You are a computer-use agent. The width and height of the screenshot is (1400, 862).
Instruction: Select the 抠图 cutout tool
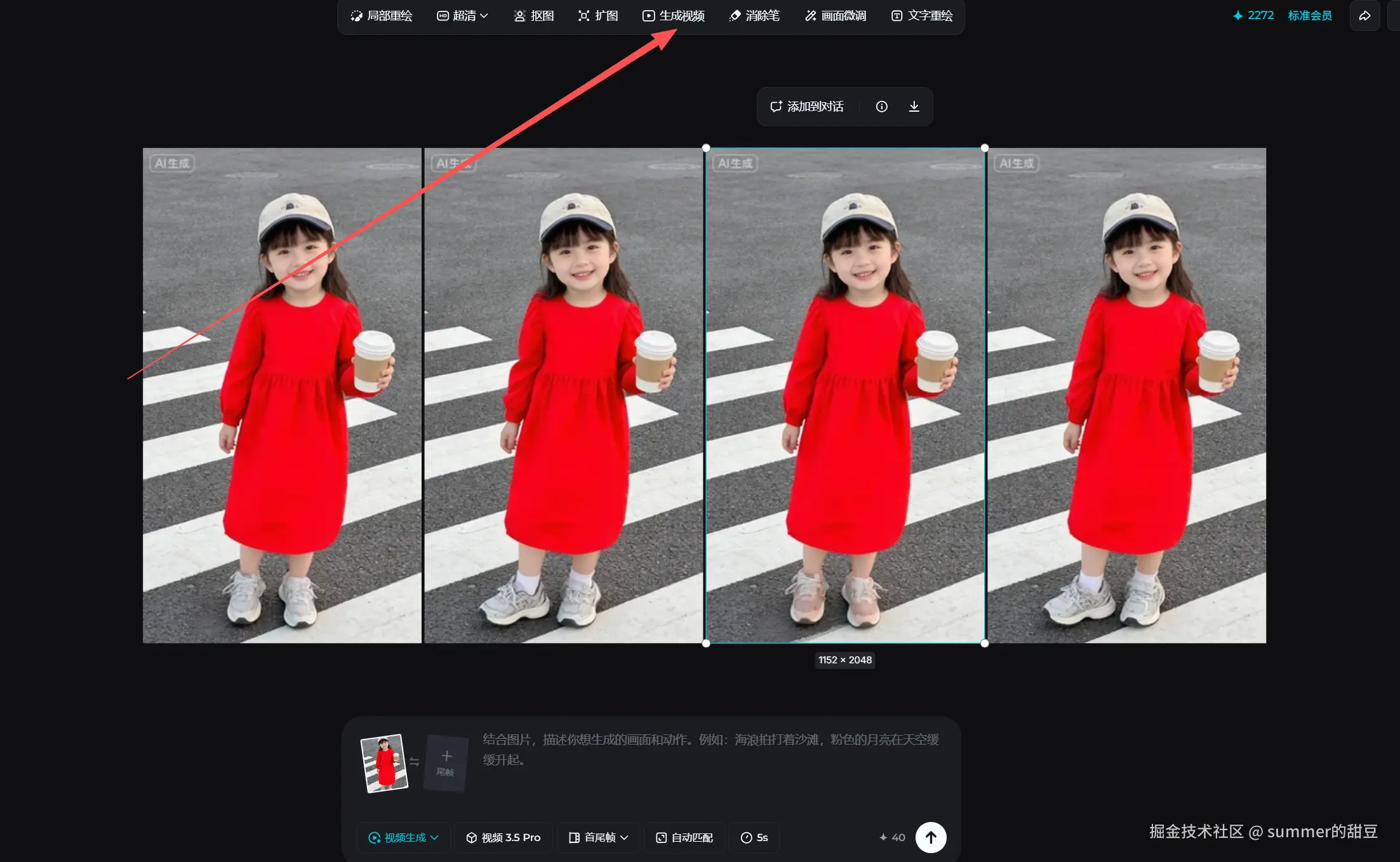534,16
